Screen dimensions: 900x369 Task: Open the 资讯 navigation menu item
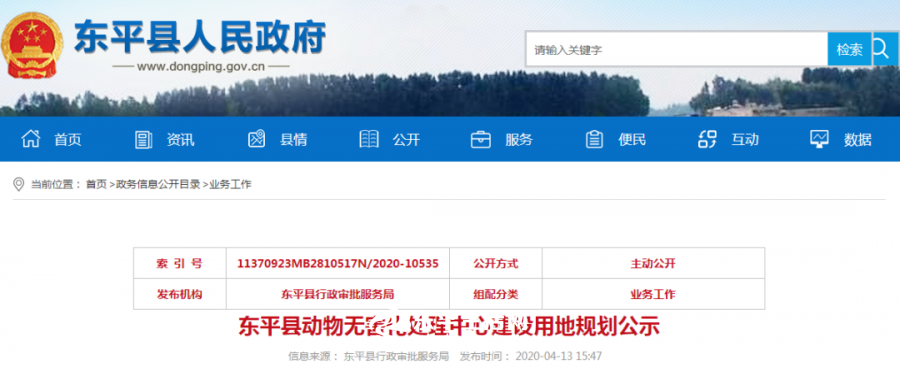coord(180,139)
